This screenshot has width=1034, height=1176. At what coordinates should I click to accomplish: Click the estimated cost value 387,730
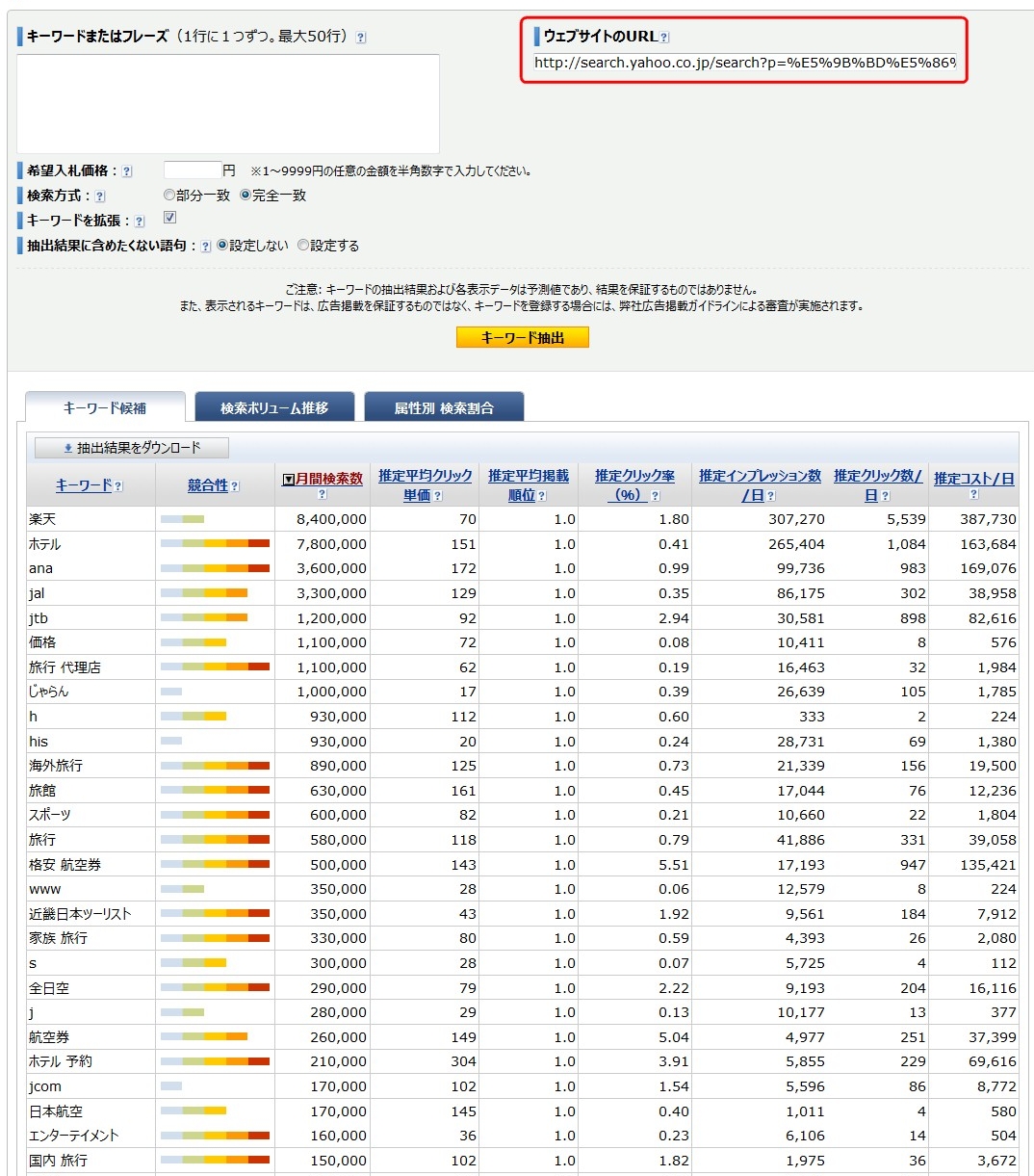click(x=988, y=519)
